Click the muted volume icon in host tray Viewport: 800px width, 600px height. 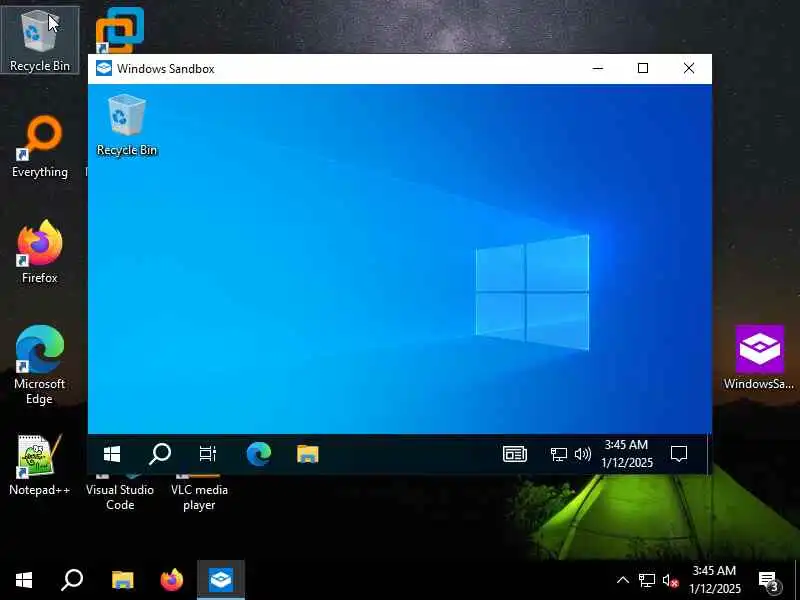670,581
